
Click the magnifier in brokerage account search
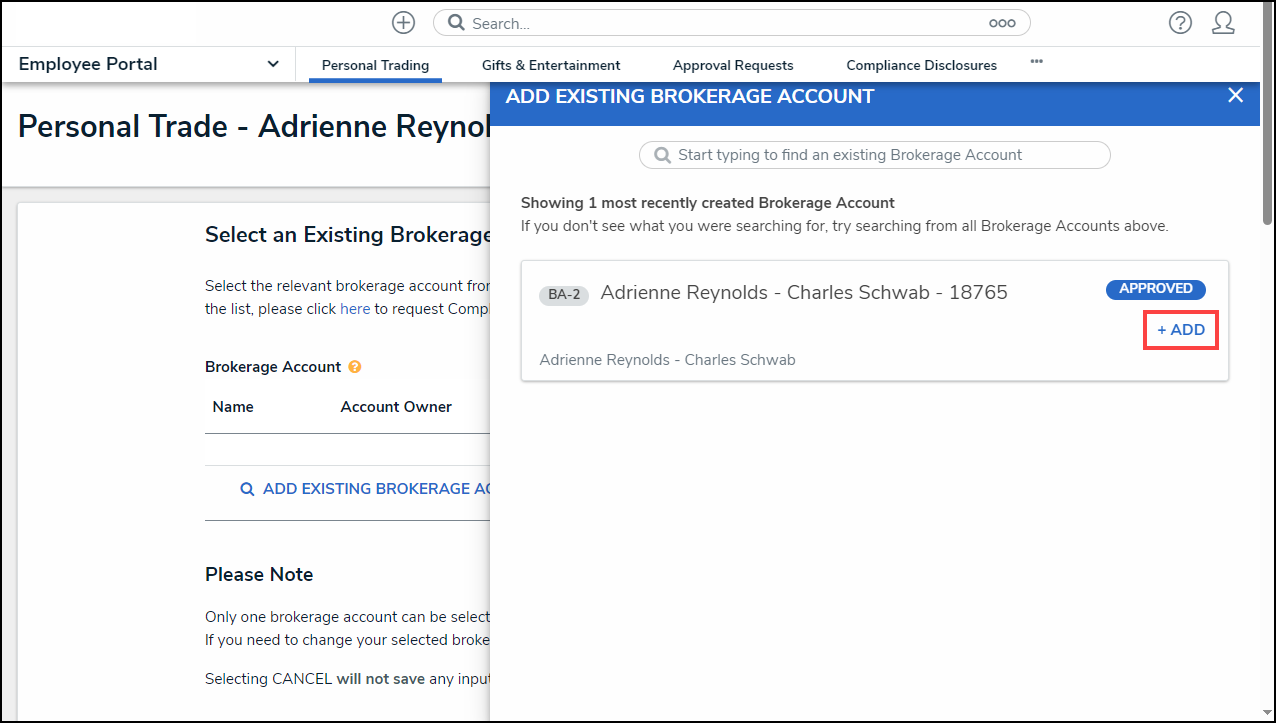tap(662, 155)
